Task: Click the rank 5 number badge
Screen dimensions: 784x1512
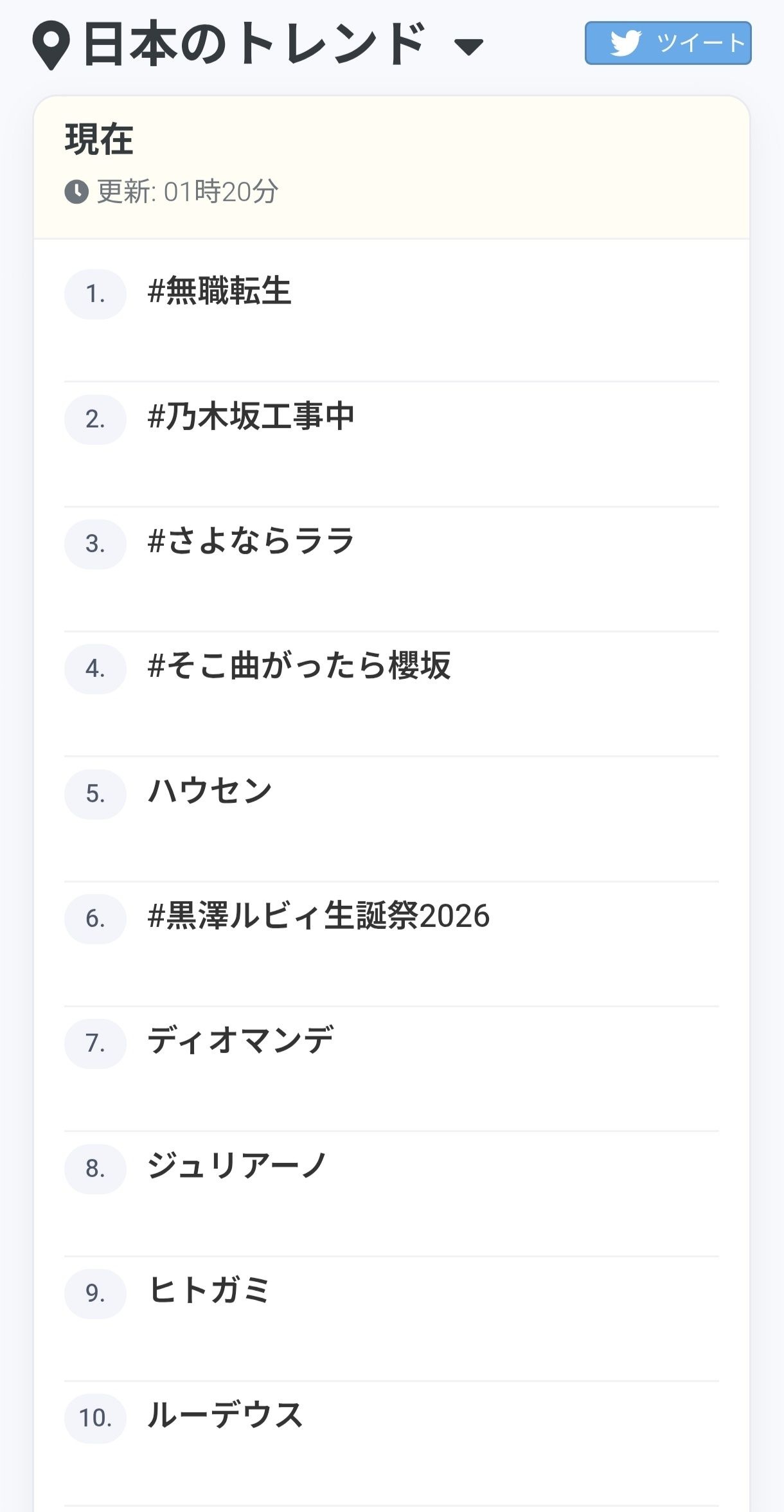Action: click(95, 794)
